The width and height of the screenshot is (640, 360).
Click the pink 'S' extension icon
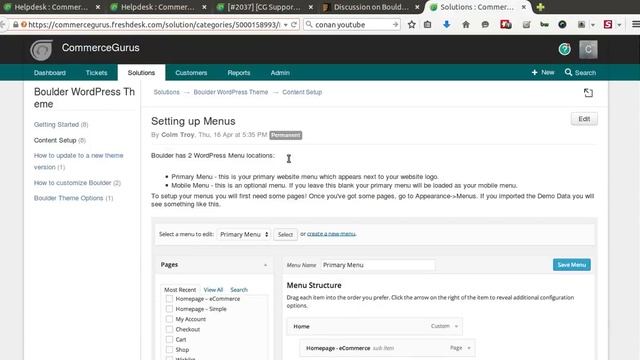(608, 24)
